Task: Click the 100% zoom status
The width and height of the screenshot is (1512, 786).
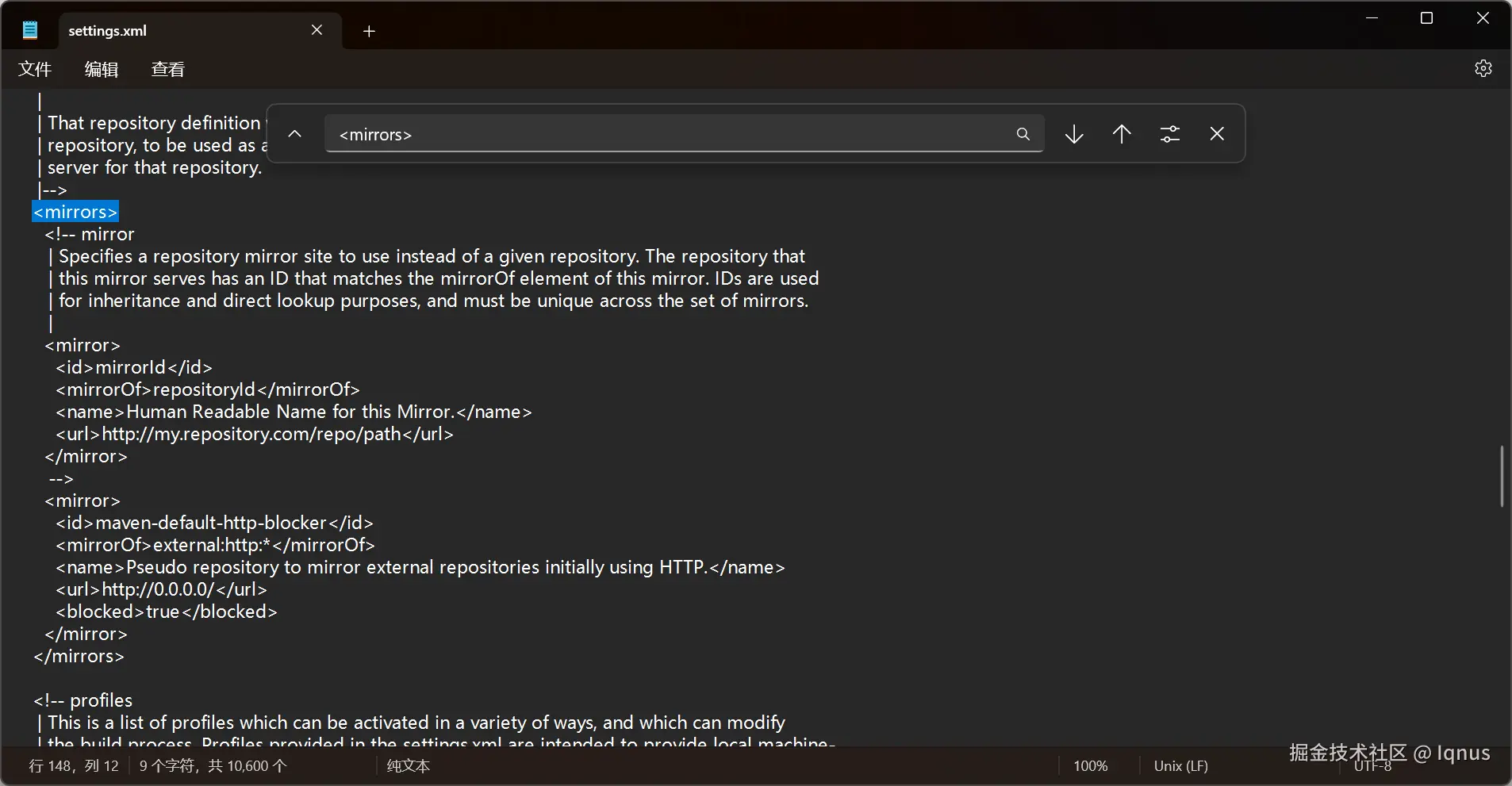Action: (x=1091, y=766)
